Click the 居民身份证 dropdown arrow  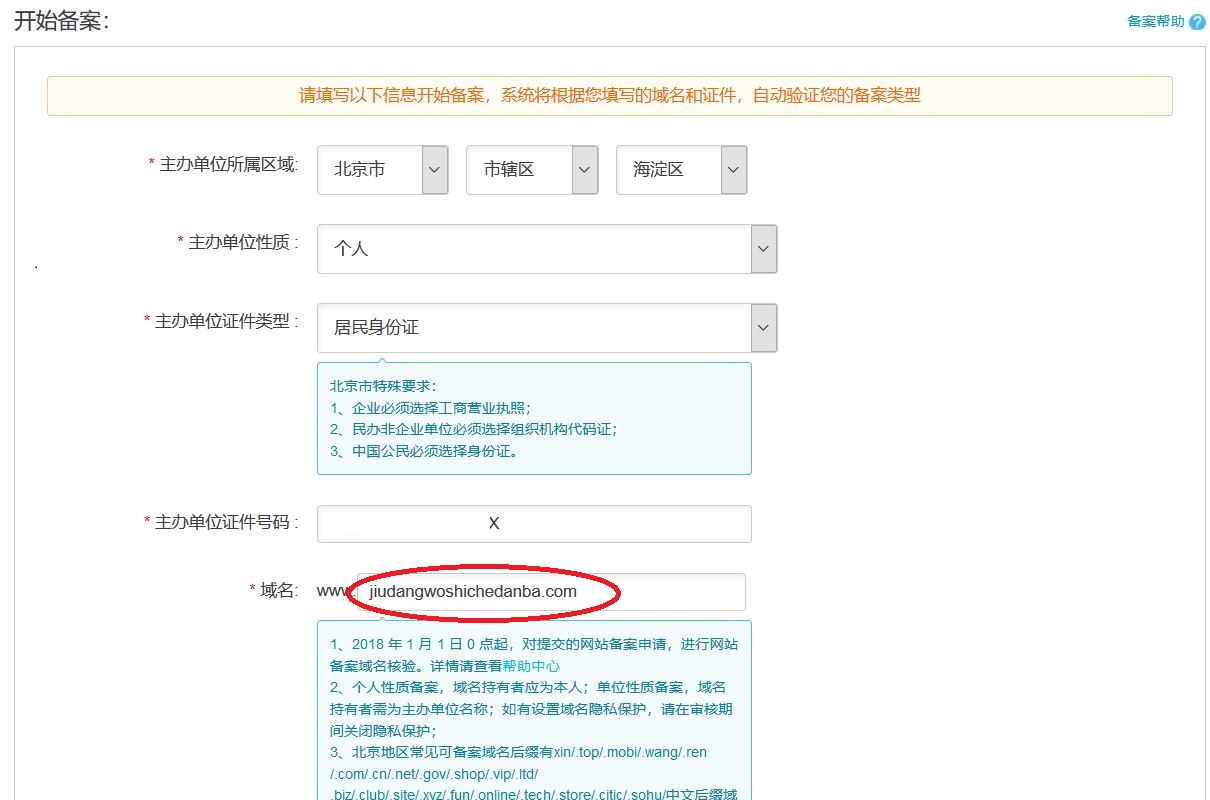click(x=763, y=327)
